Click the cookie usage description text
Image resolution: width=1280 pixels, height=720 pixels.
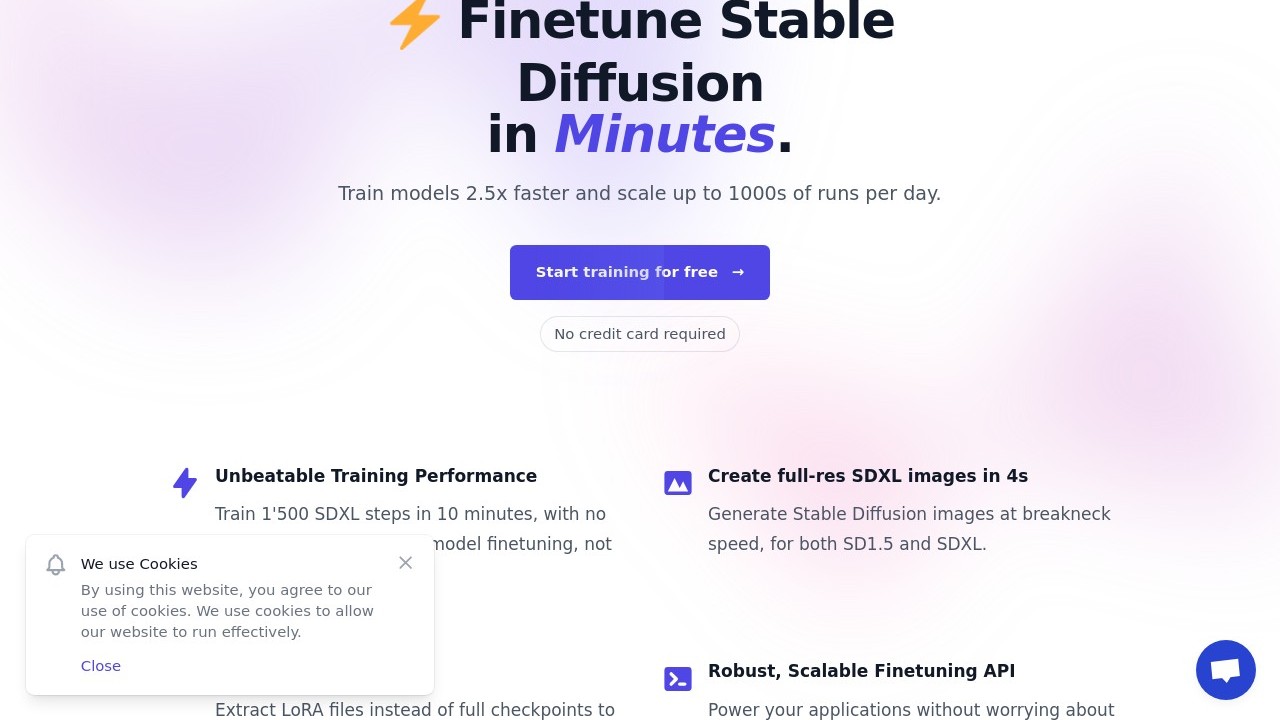[x=227, y=611]
